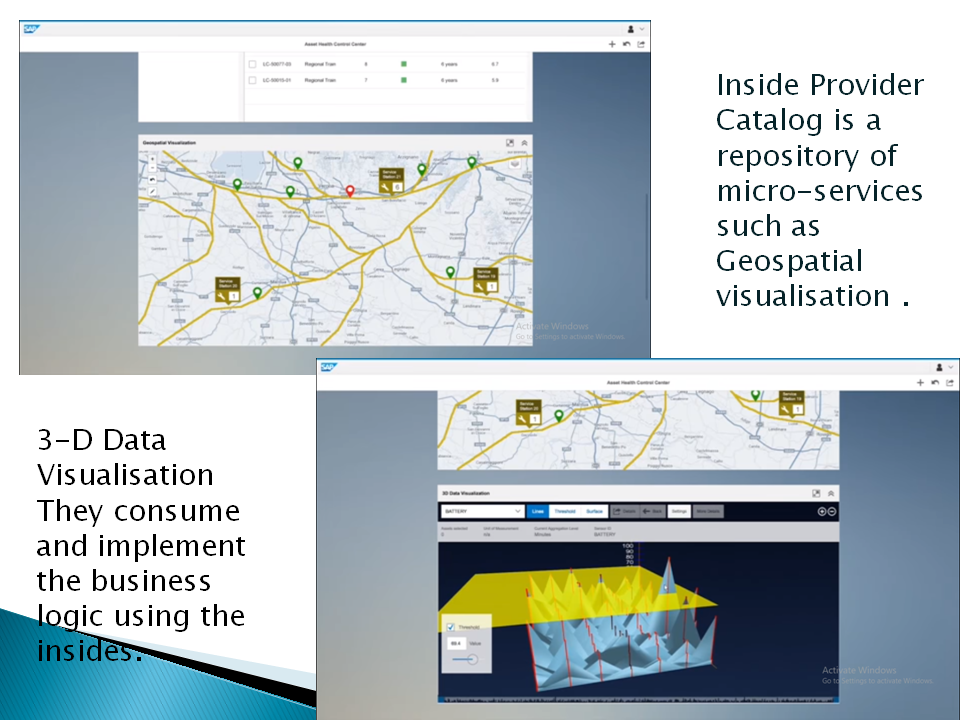Switch to the Threshold view tab
This screenshot has height=720, width=960.
[564, 511]
